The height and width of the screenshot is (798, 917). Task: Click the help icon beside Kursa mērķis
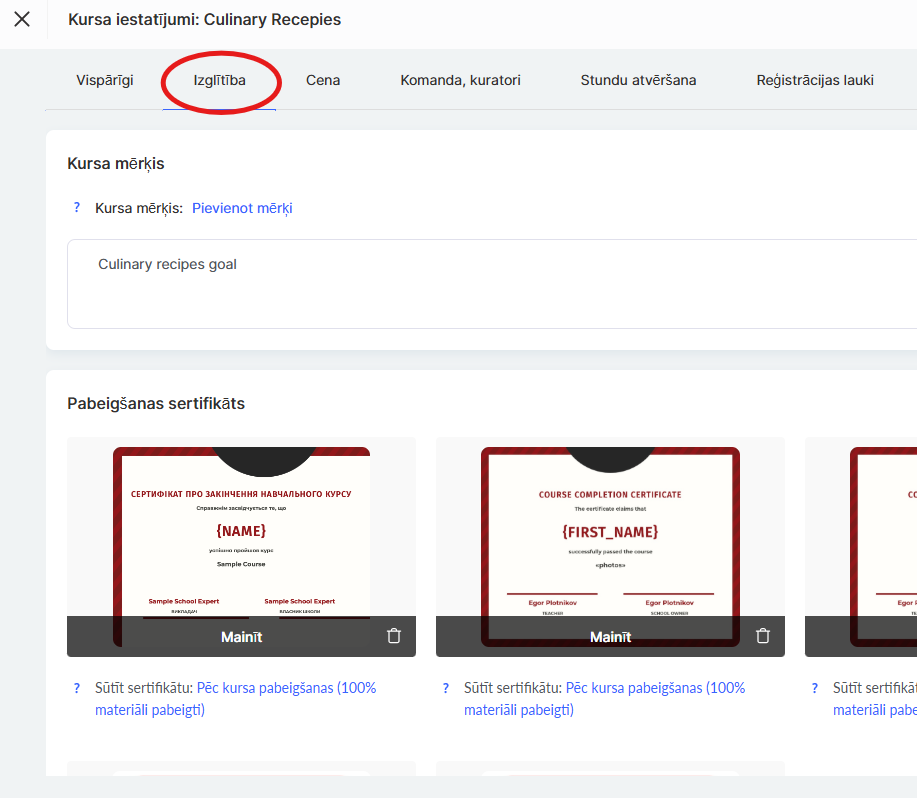[x=76, y=208]
